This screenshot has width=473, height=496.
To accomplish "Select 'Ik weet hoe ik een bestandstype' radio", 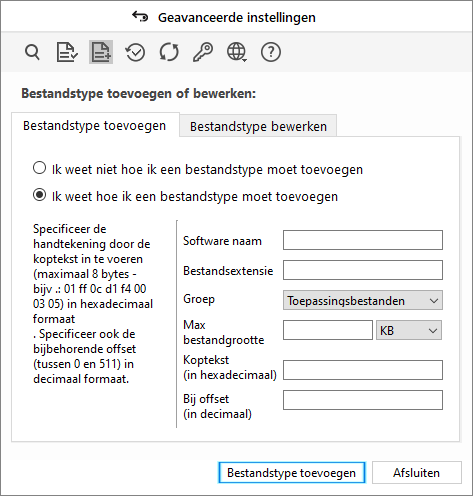I will pyautogui.click(x=39, y=195).
